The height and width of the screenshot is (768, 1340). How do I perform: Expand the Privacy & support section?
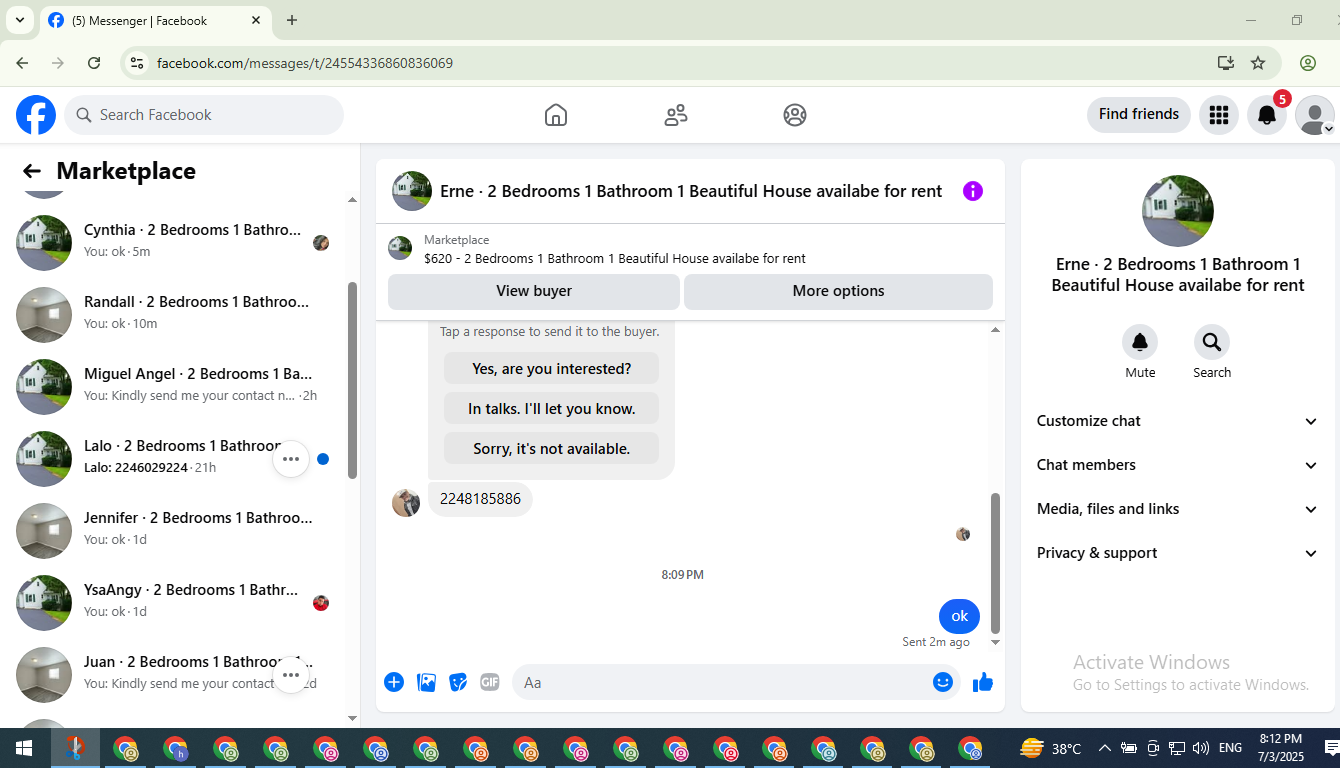coord(1178,553)
